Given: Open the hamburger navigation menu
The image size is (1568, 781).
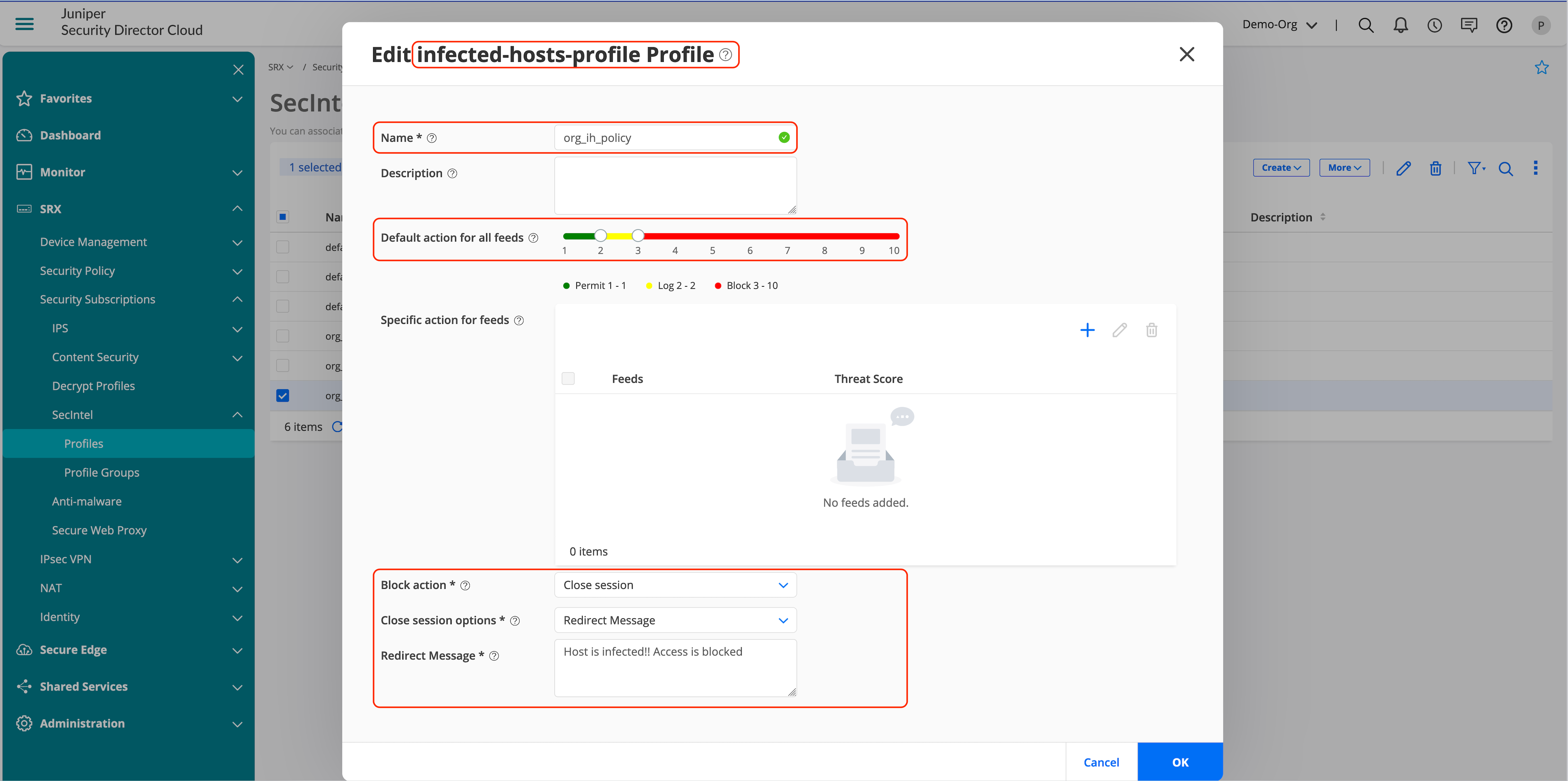Looking at the screenshot, I should tap(24, 24).
